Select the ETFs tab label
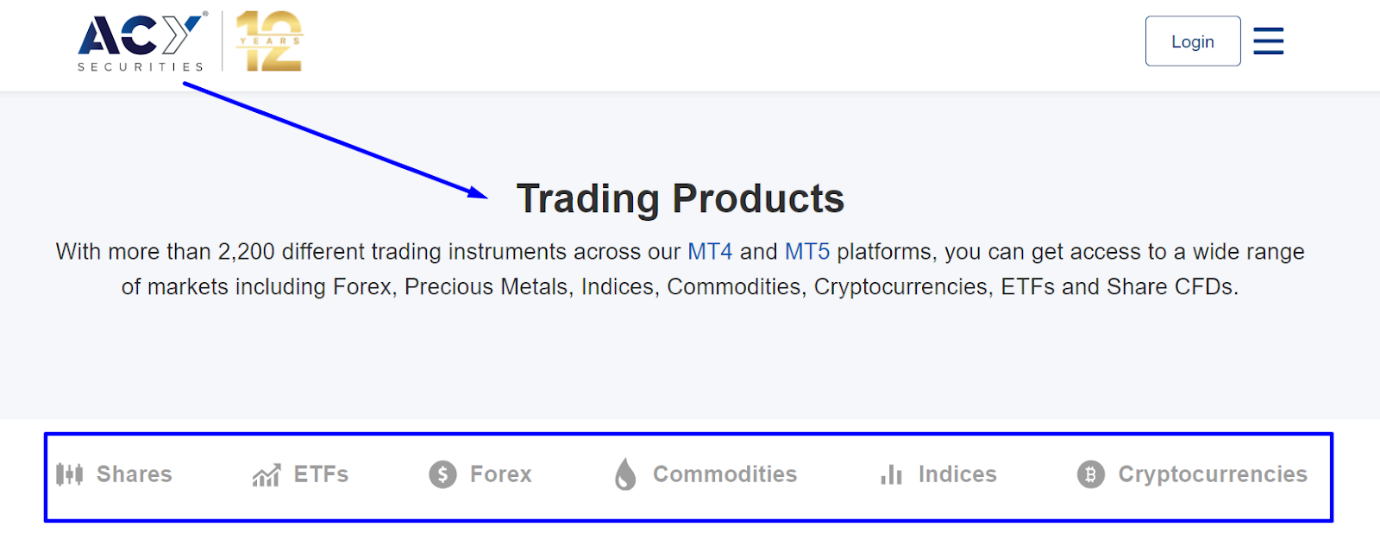Viewport: 1380px width, 533px height. point(321,474)
